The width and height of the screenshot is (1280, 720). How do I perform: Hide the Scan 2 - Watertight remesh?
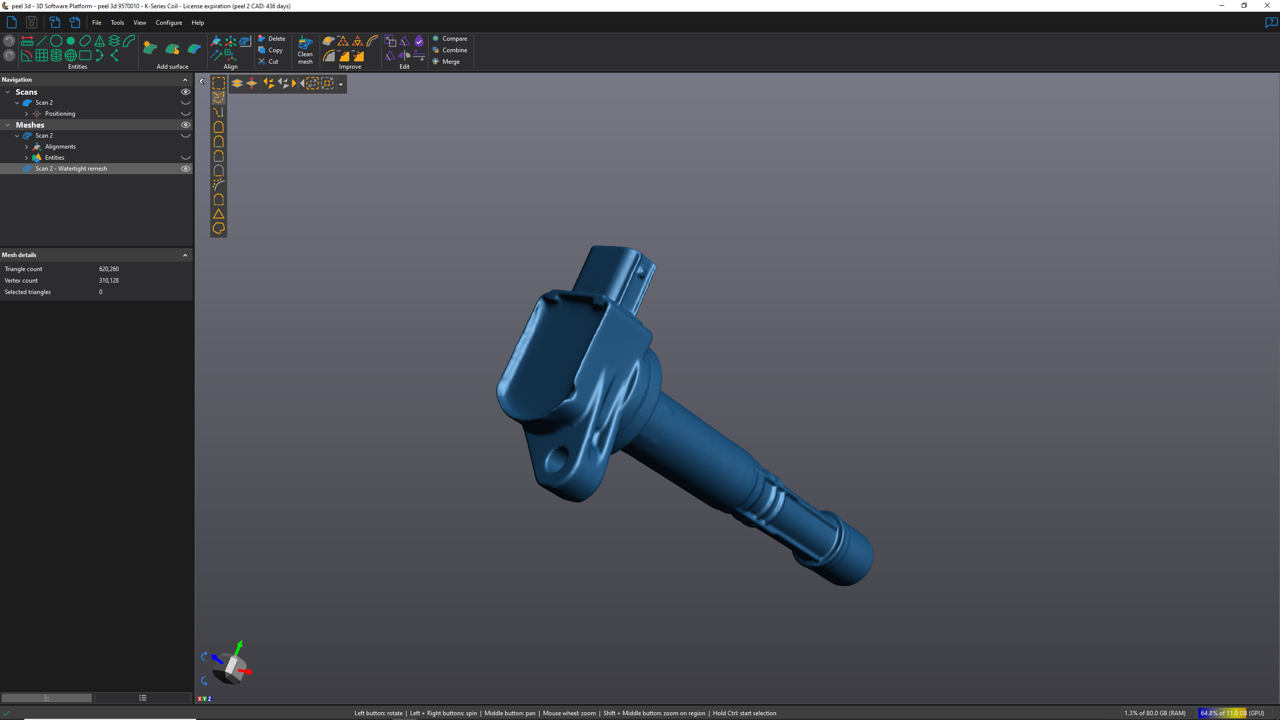coord(185,169)
